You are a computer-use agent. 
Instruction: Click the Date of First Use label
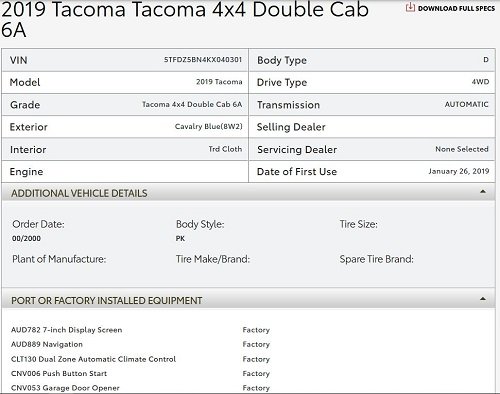(297, 172)
